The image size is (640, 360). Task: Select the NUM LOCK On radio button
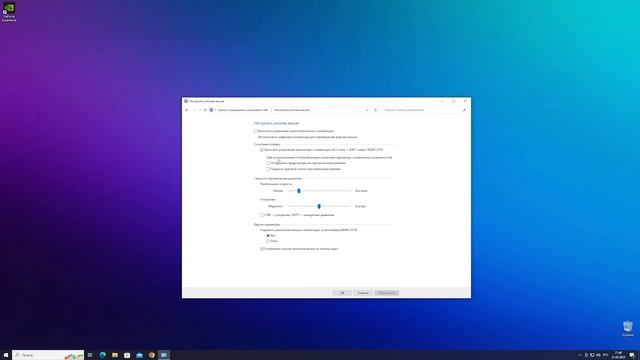coord(268,236)
